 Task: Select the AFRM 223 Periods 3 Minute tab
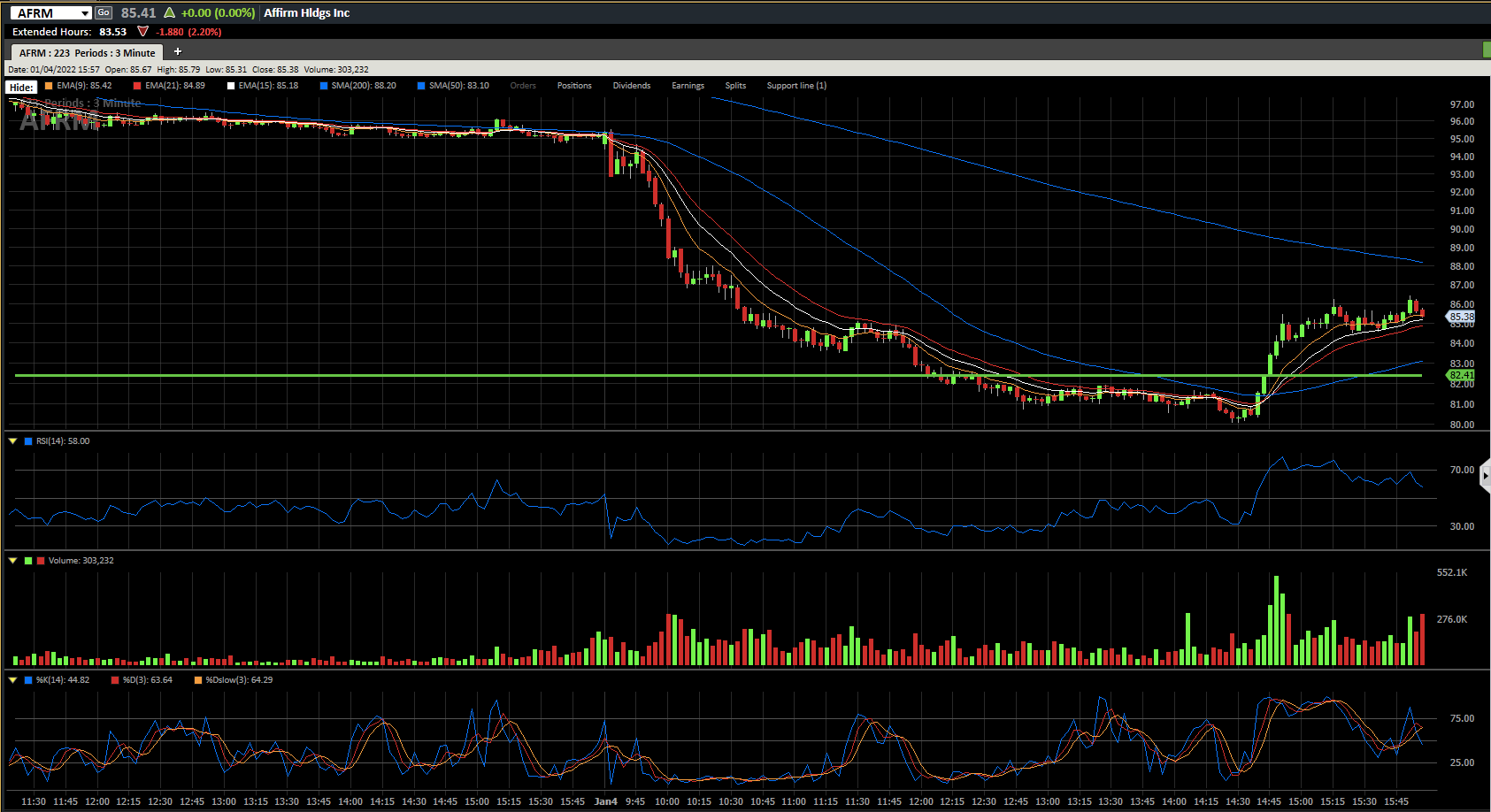point(87,53)
